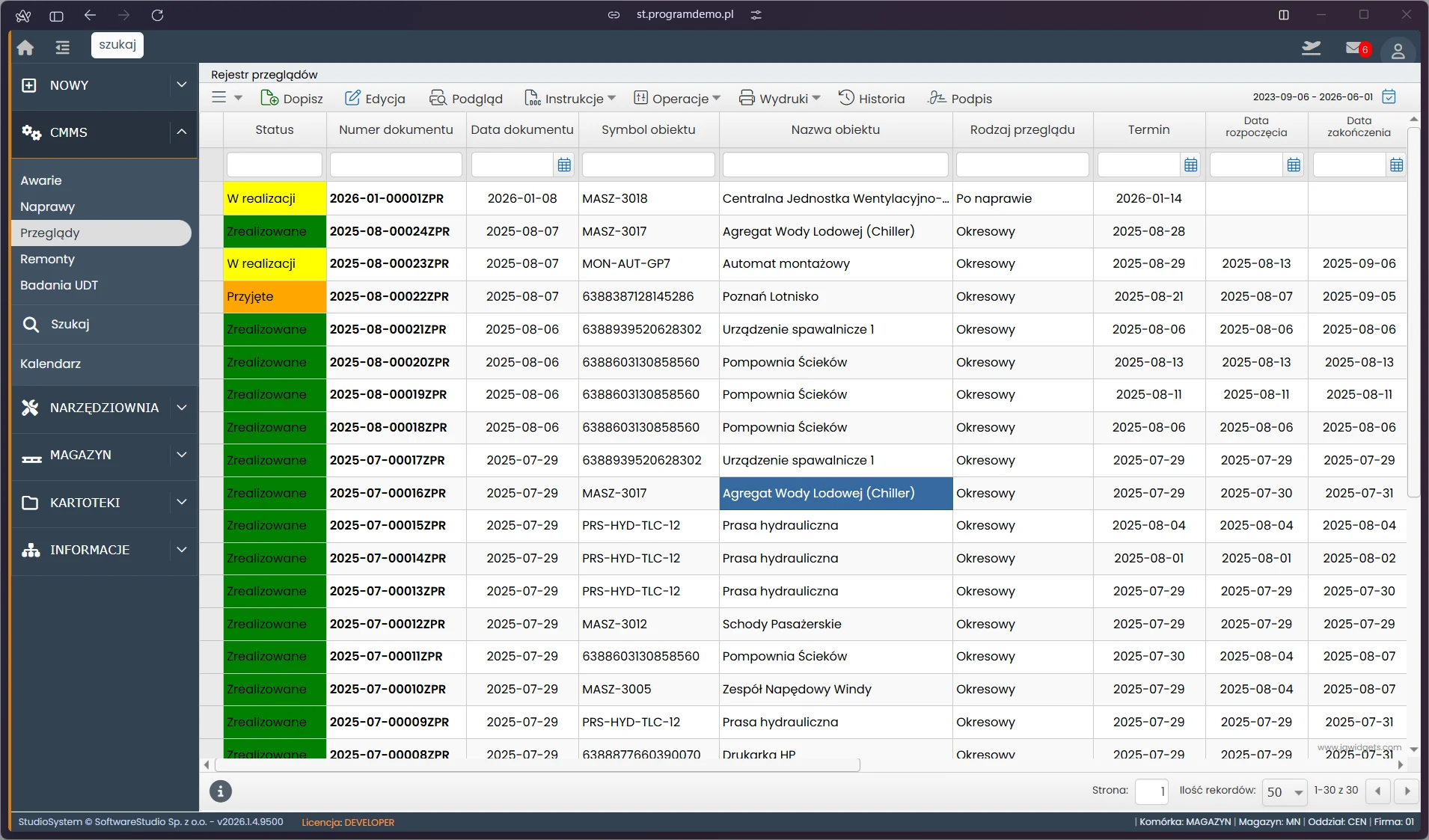Image resolution: width=1429 pixels, height=840 pixels.
Task: Click the airplane landing icon in header
Action: coord(1311,48)
